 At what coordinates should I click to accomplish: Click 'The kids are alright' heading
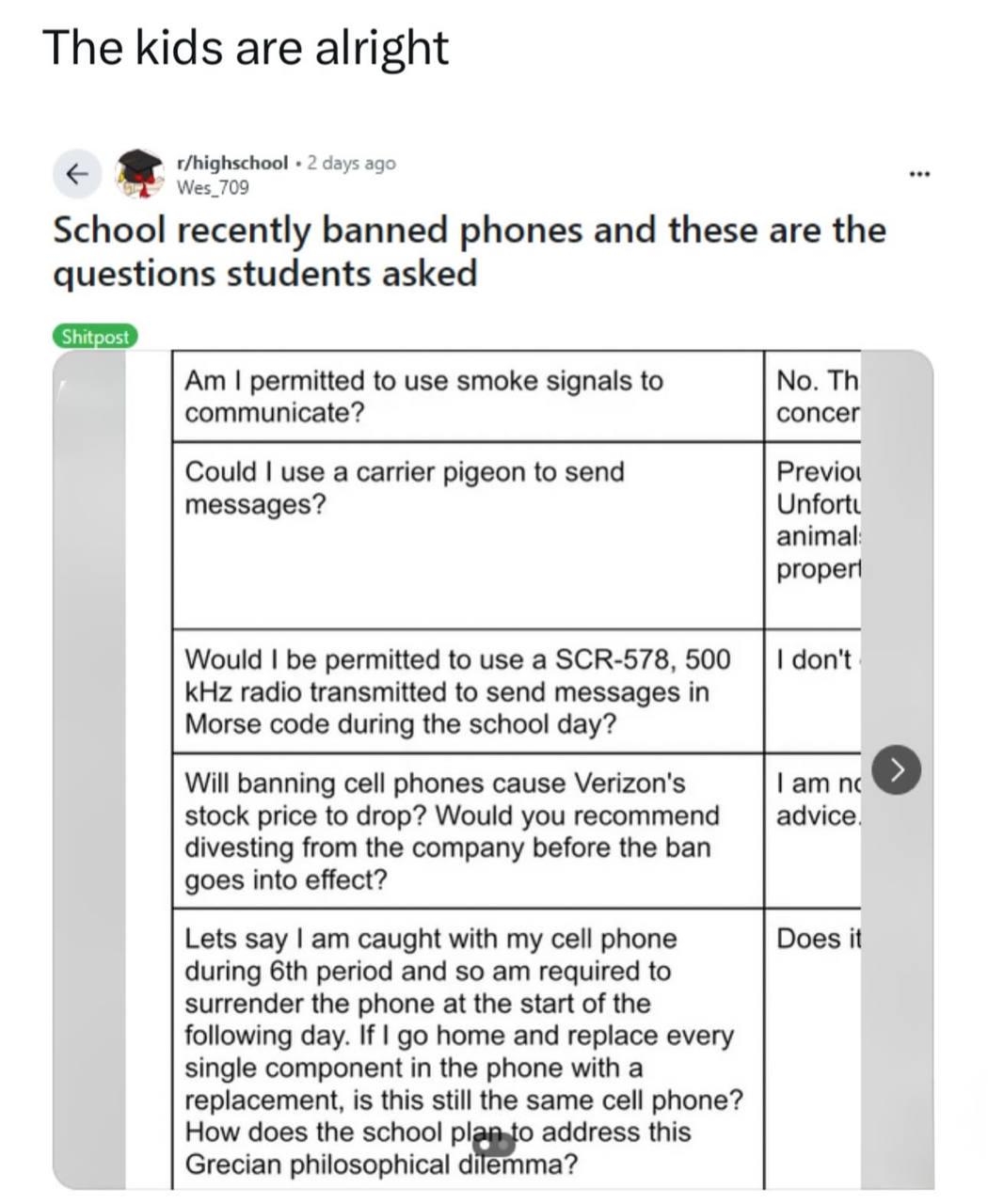coord(246,47)
